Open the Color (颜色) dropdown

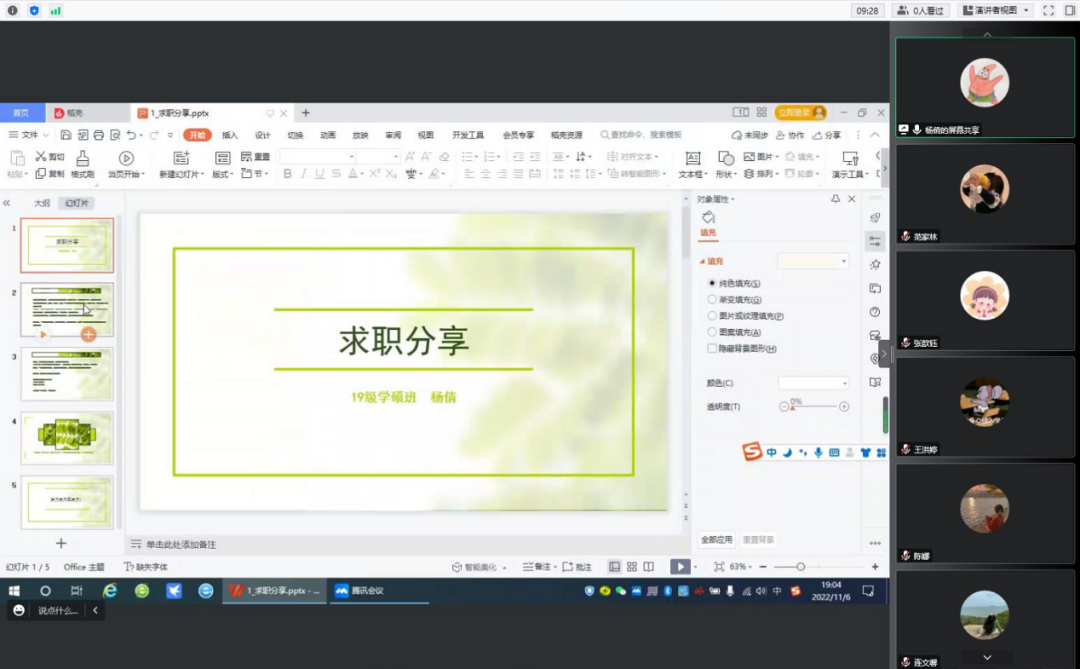click(813, 383)
